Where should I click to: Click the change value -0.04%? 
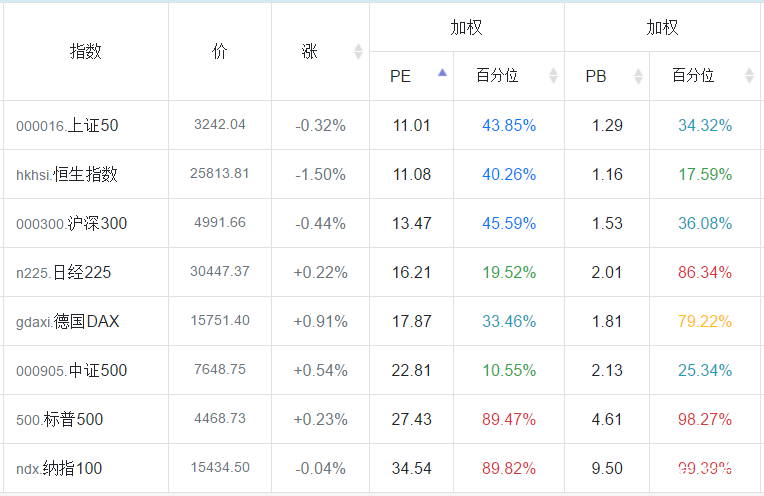coord(320,469)
